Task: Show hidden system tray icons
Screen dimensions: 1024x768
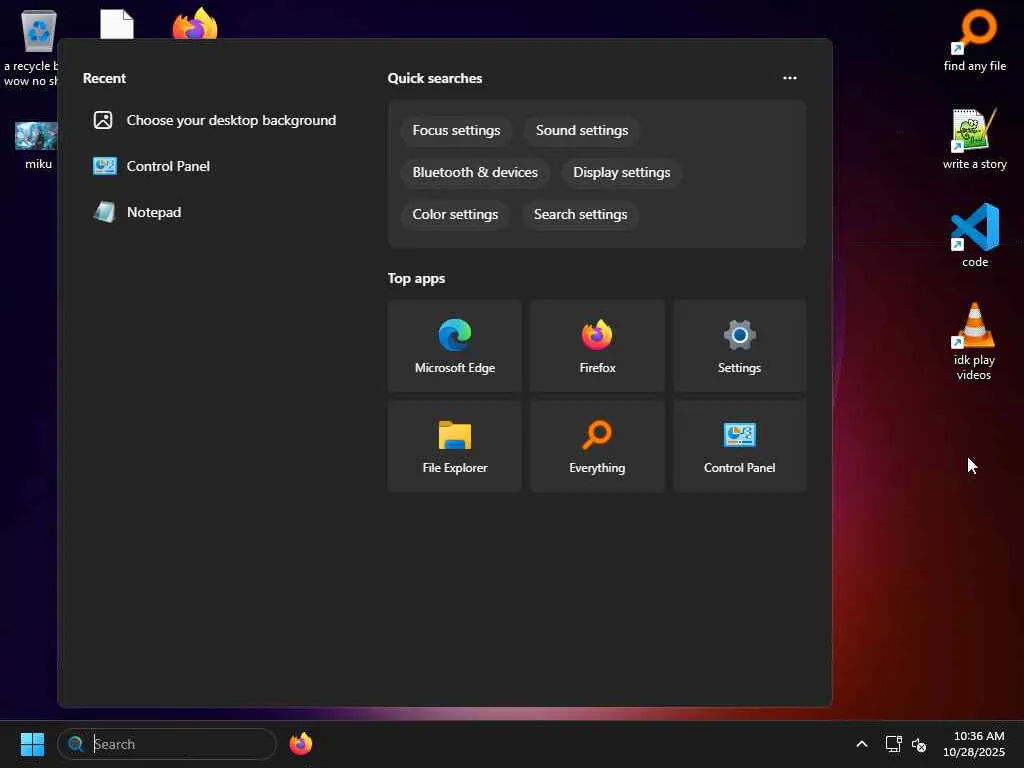Action: click(x=861, y=744)
